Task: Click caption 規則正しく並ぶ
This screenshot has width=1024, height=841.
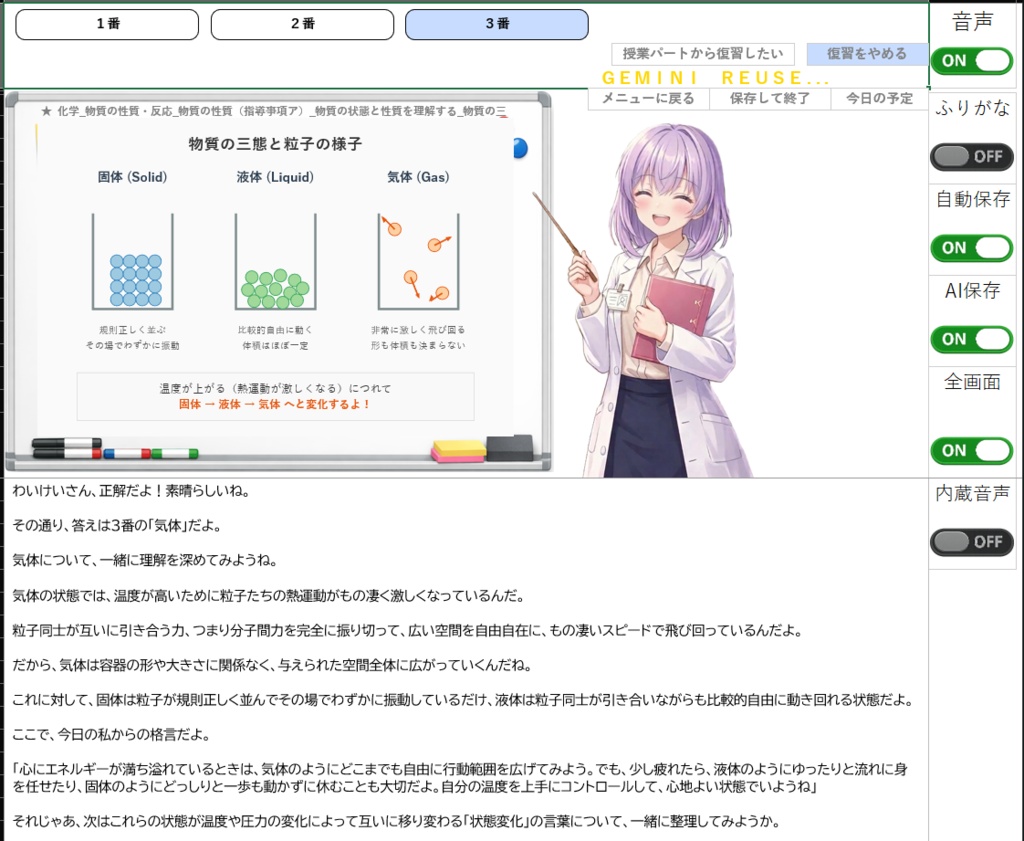Action: [133, 330]
